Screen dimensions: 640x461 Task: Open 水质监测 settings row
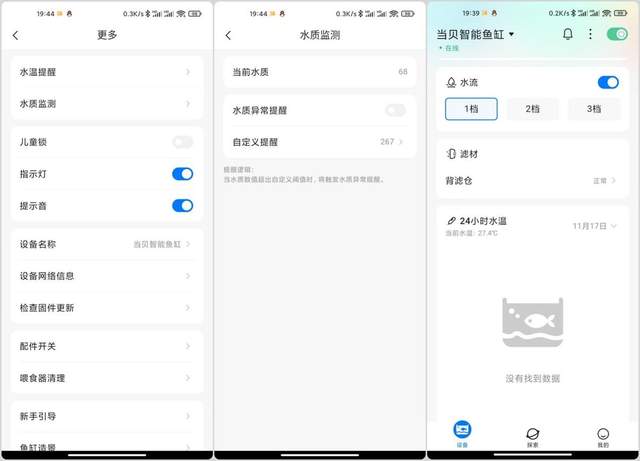pyautogui.click(x=107, y=104)
